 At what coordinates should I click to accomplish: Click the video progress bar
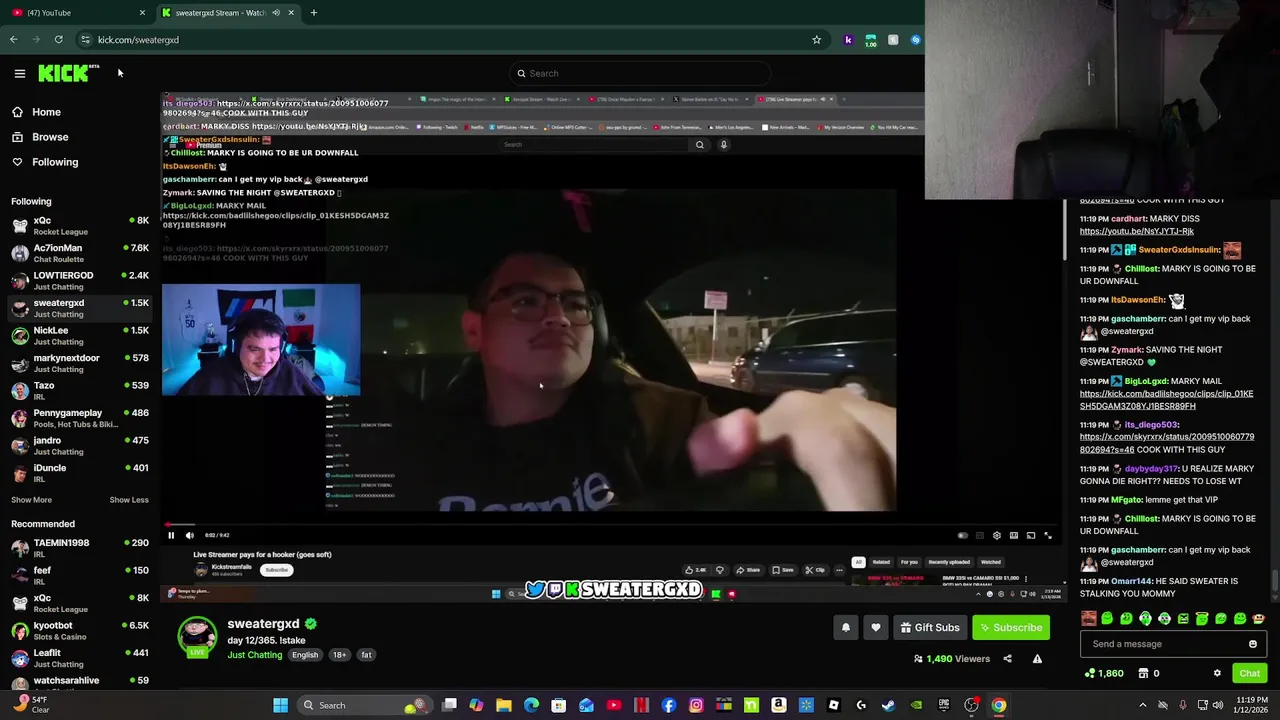pyautogui.click(x=612, y=524)
